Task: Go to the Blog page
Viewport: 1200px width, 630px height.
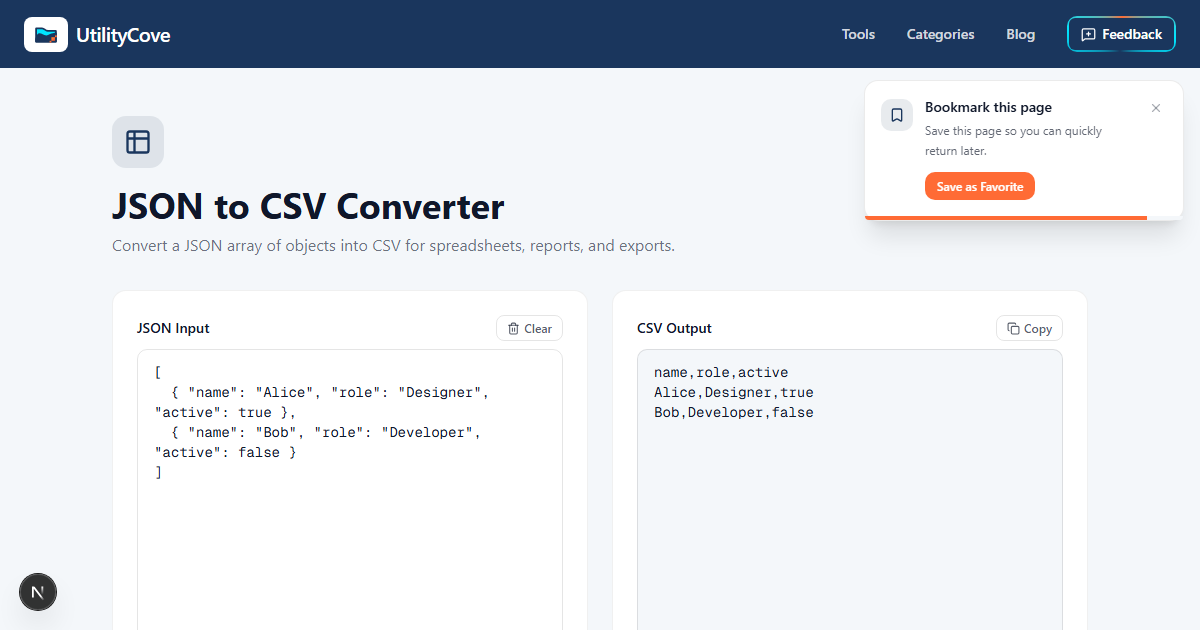Action: click(1020, 34)
